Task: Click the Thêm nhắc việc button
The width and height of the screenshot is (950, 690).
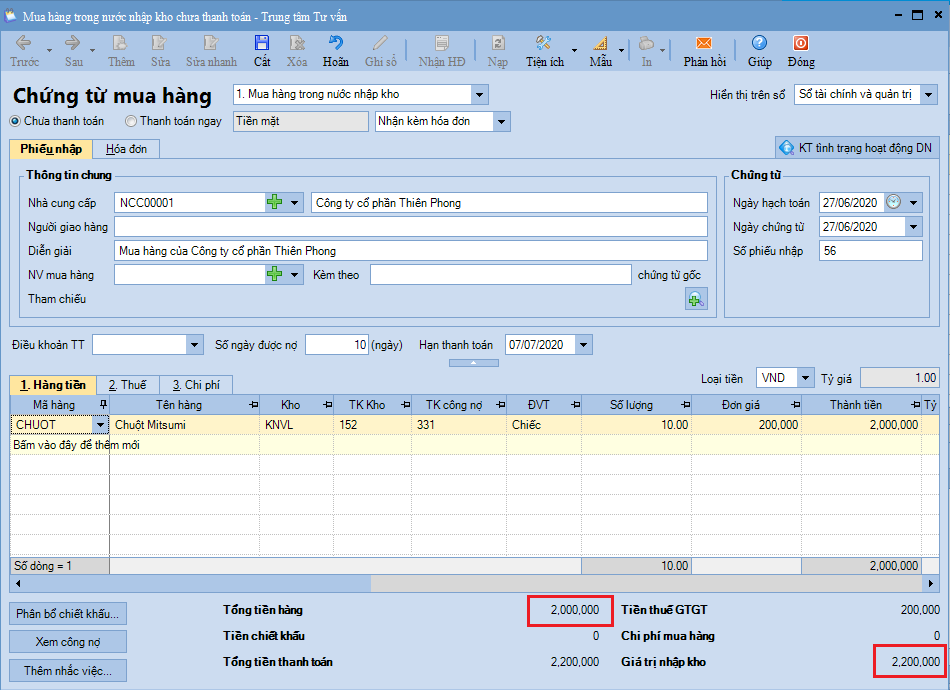Action: [68, 671]
